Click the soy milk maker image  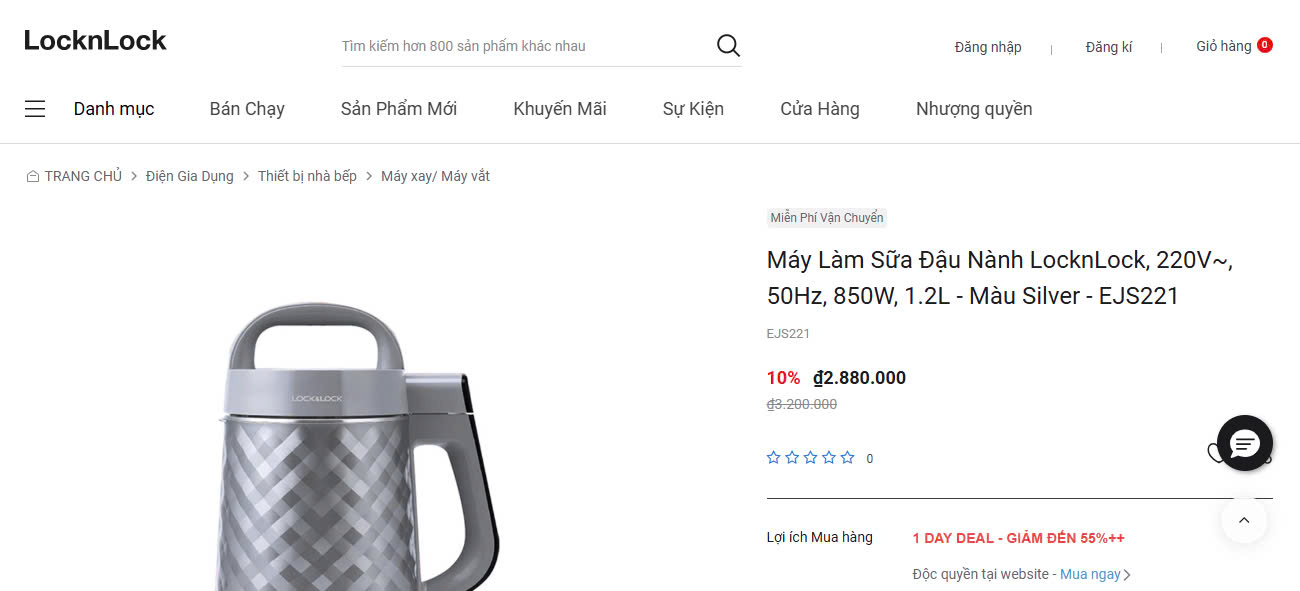point(362,450)
